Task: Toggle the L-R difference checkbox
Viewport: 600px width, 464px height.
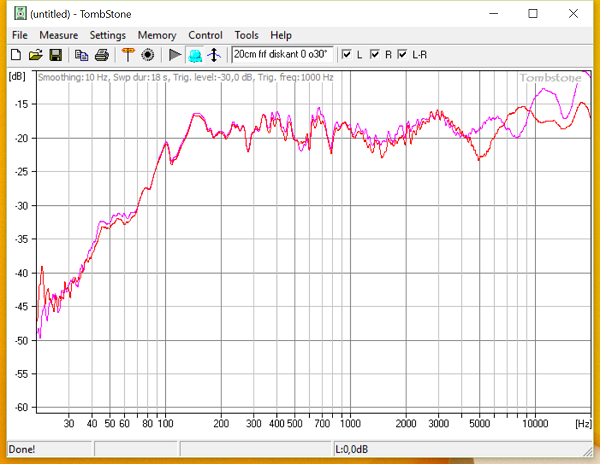Action: tap(402, 54)
